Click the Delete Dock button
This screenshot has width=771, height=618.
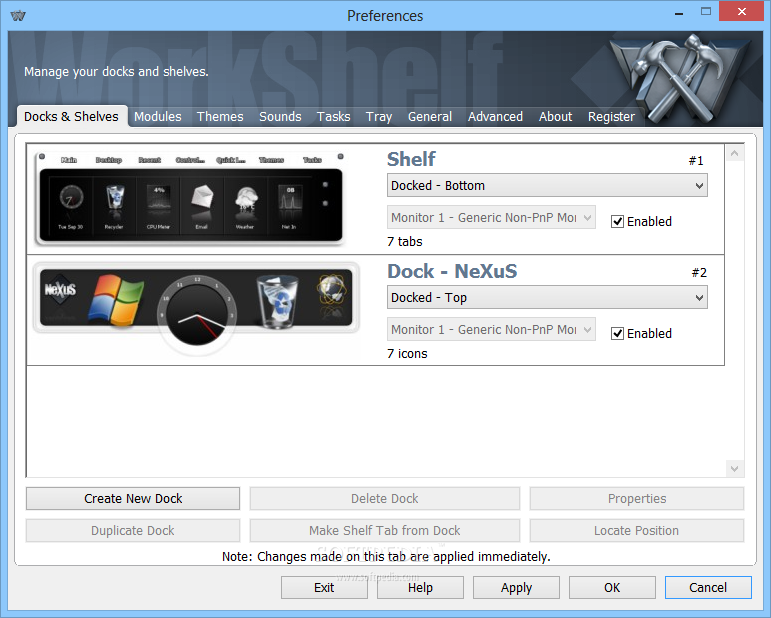385,499
